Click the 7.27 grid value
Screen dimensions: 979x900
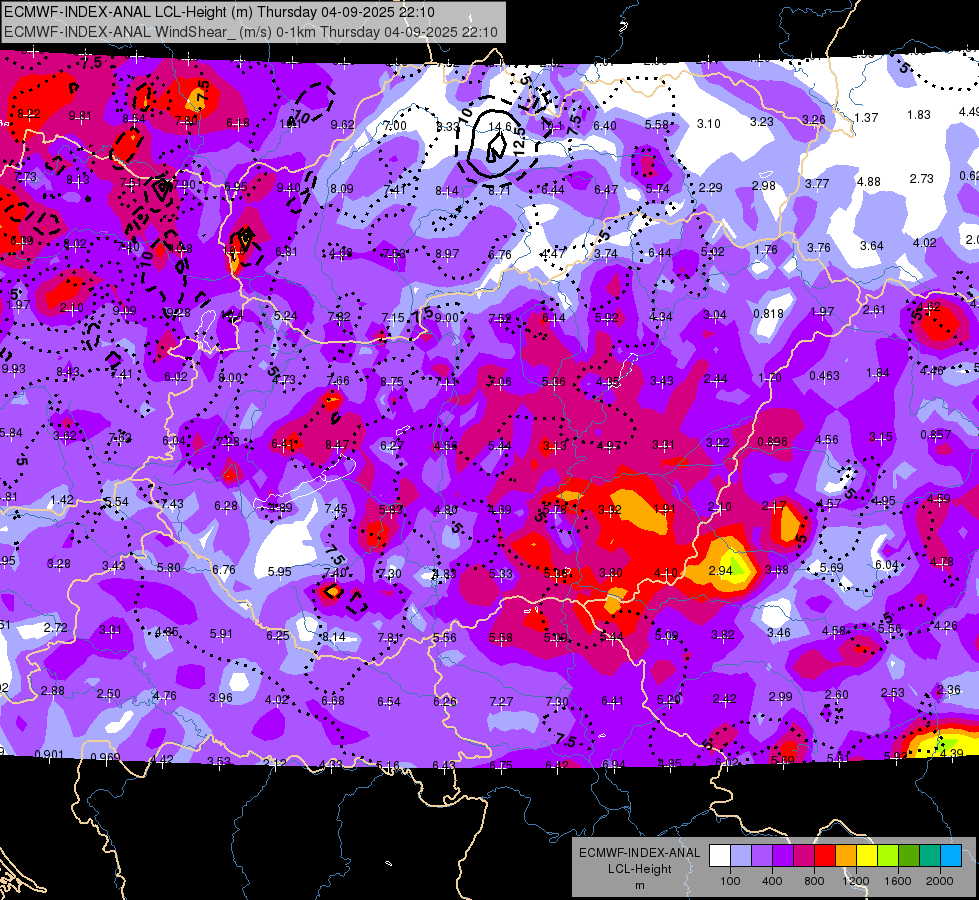pos(501,701)
